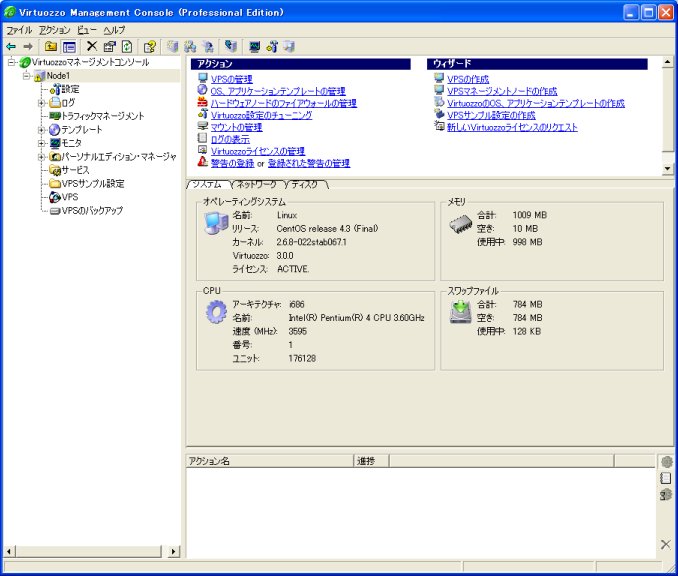This screenshot has height=576, width=678.
Task: Select 設定 tree item
Action: [70, 89]
